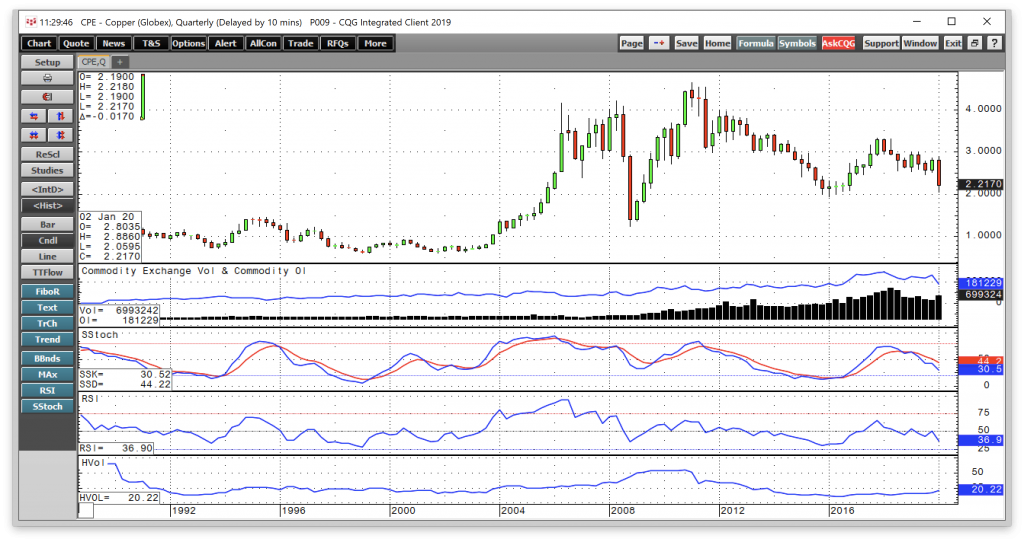Open the More menu in the toolbar
The height and width of the screenshot is (542, 1024).
(x=375, y=43)
